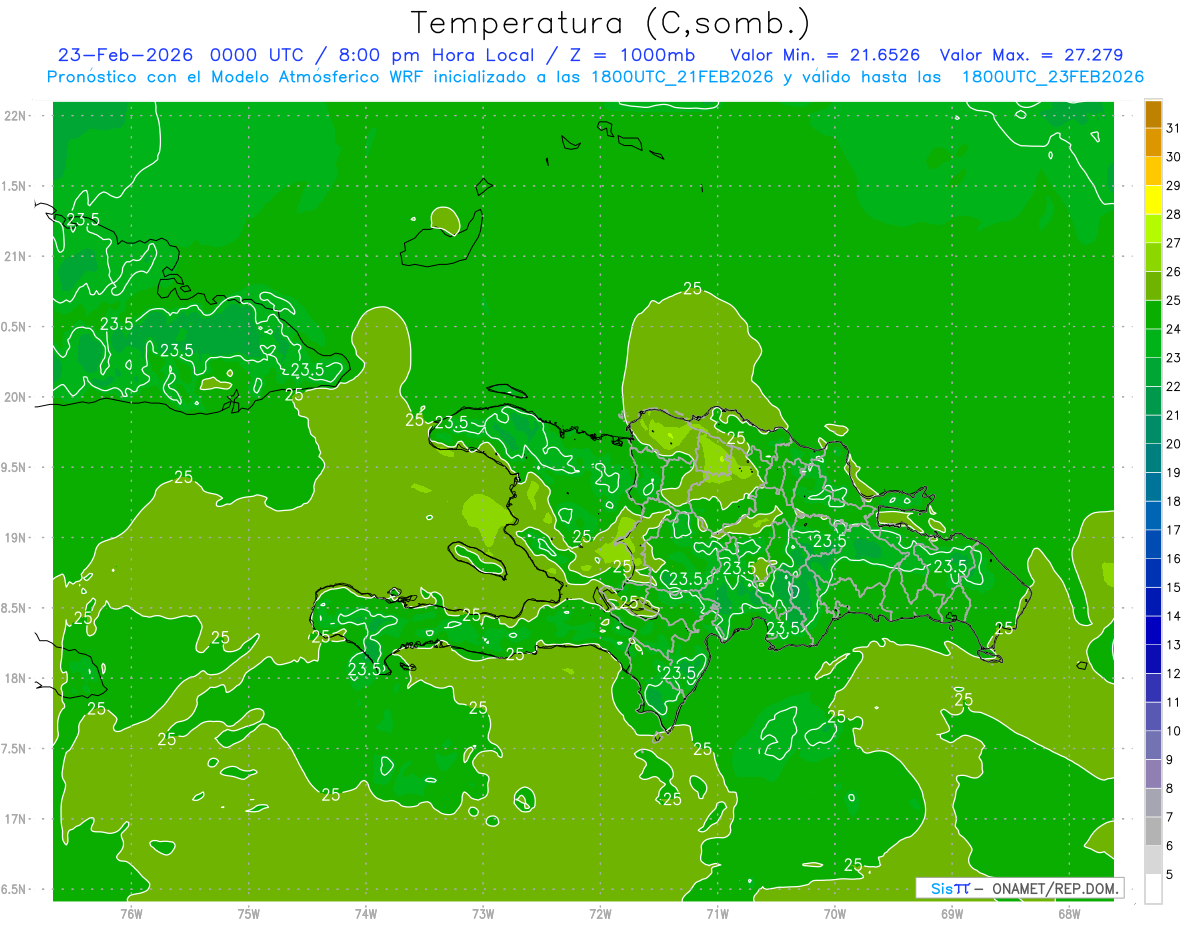The width and height of the screenshot is (1200, 927).
Task: Click the "72W" longitude axis label
Action: coord(600,913)
